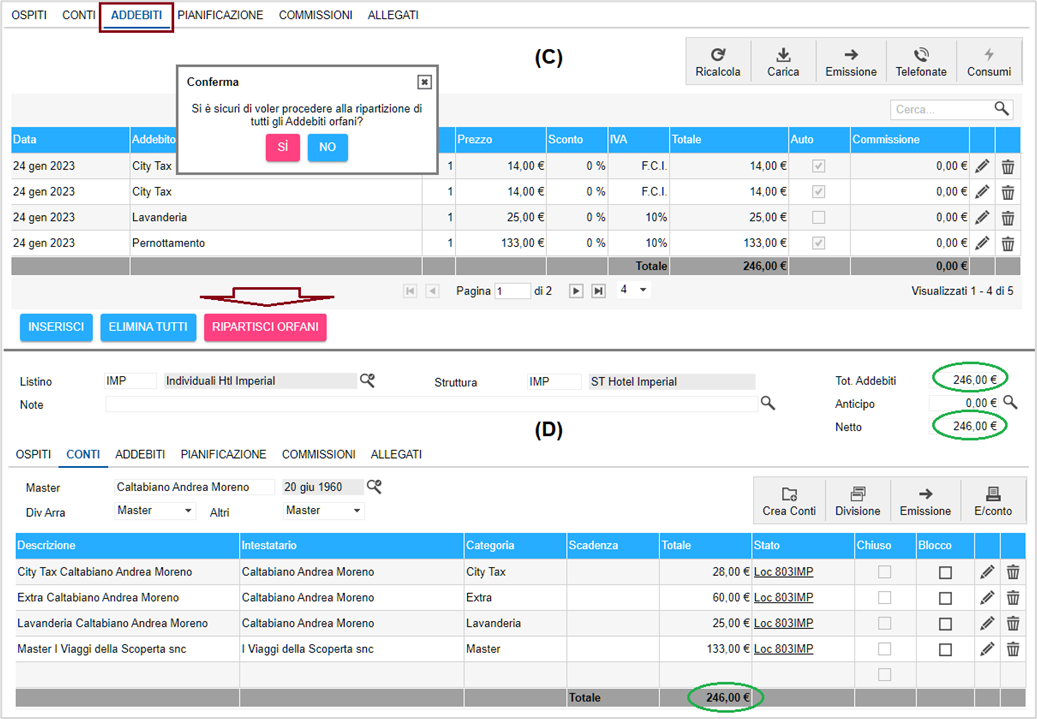Click the Consumi lightning icon
The width and height of the screenshot is (1037, 719).
pyautogui.click(x=989, y=55)
